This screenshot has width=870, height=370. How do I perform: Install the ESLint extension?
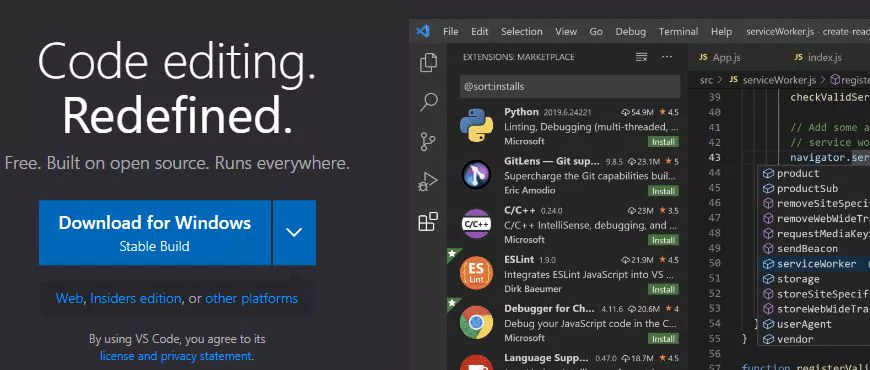click(663, 290)
